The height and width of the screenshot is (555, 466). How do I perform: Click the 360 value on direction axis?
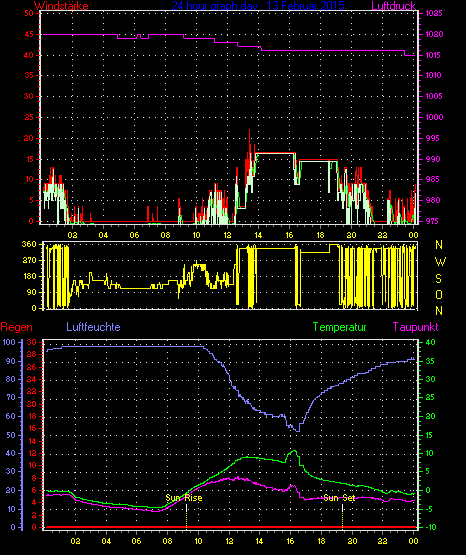[29, 244]
